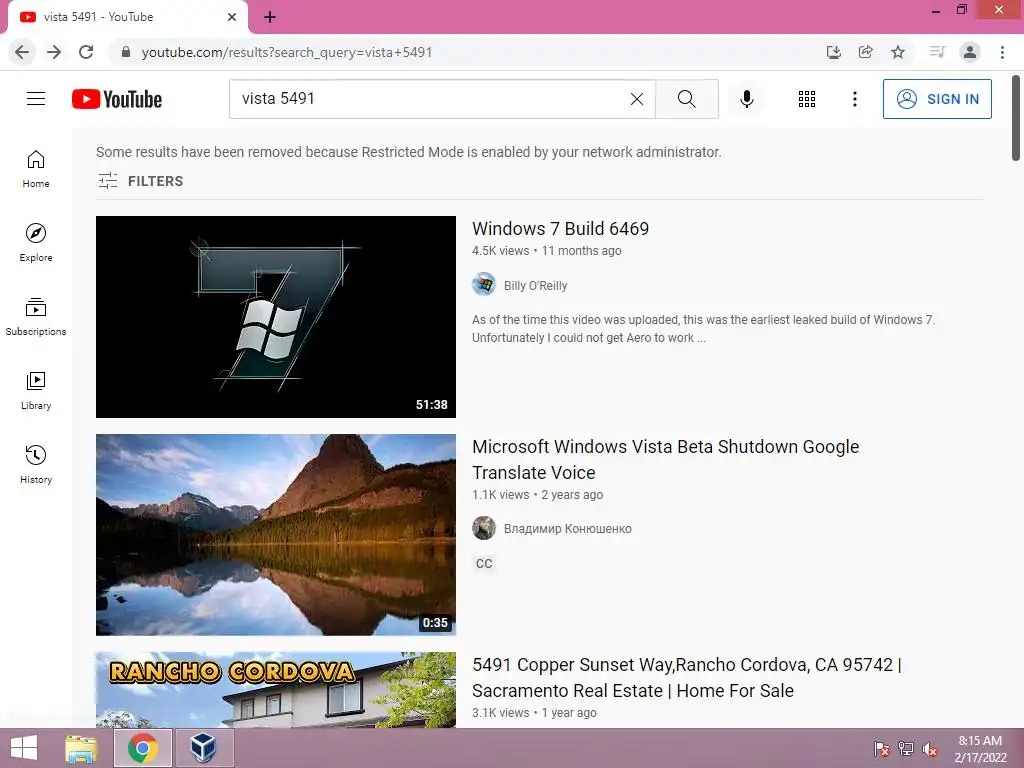The width and height of the screenshot is (1024, 768).
Task: Click the page vertical scrollbar
Action: (x=1016, y=118)
